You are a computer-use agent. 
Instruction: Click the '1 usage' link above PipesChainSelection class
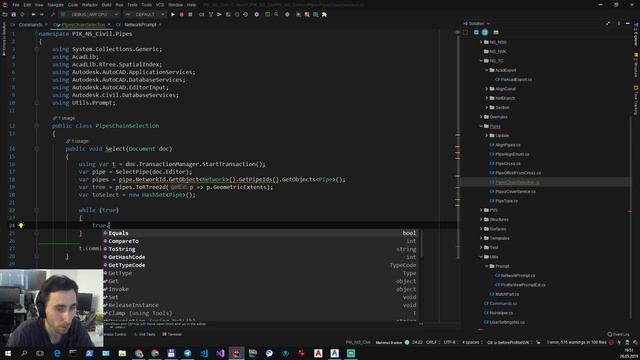pyautogui.click(x=66, y=118)
